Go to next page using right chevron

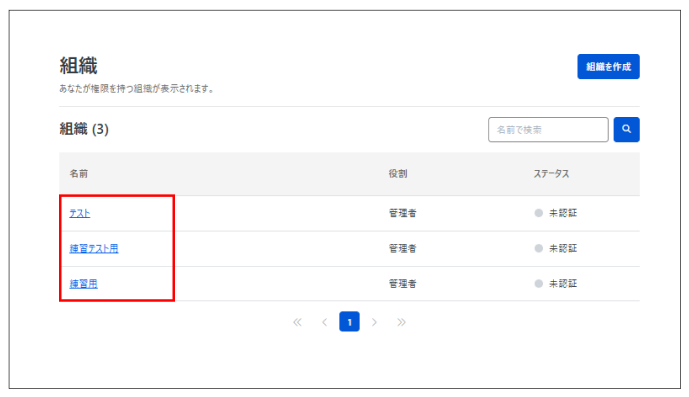point(374,322)
